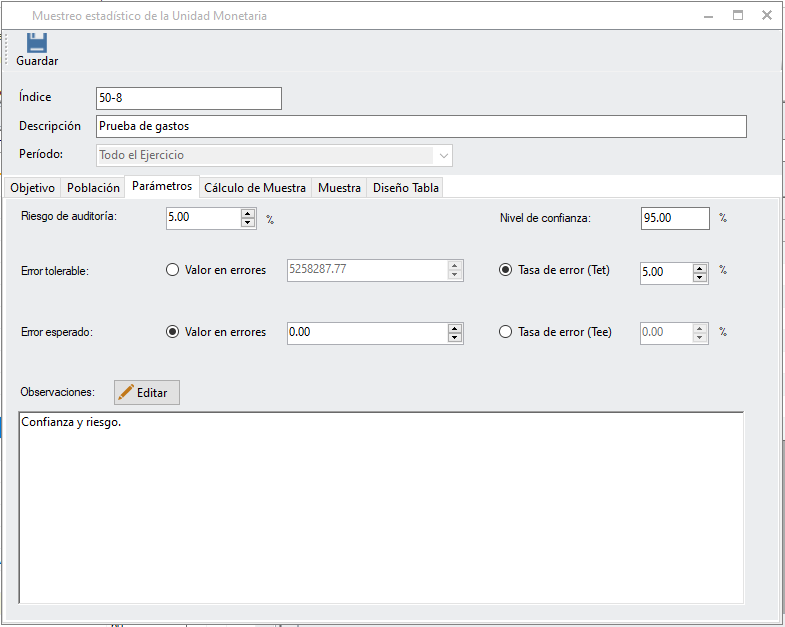Screen dimensions: 785x627
Task: Increase Error esperado value with up arrow
Action: (x=455, y=328)
